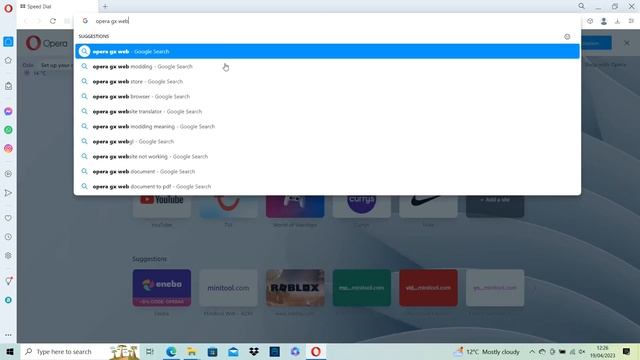Choose suggestion 'opera gx website translator'

coord(327,111)
